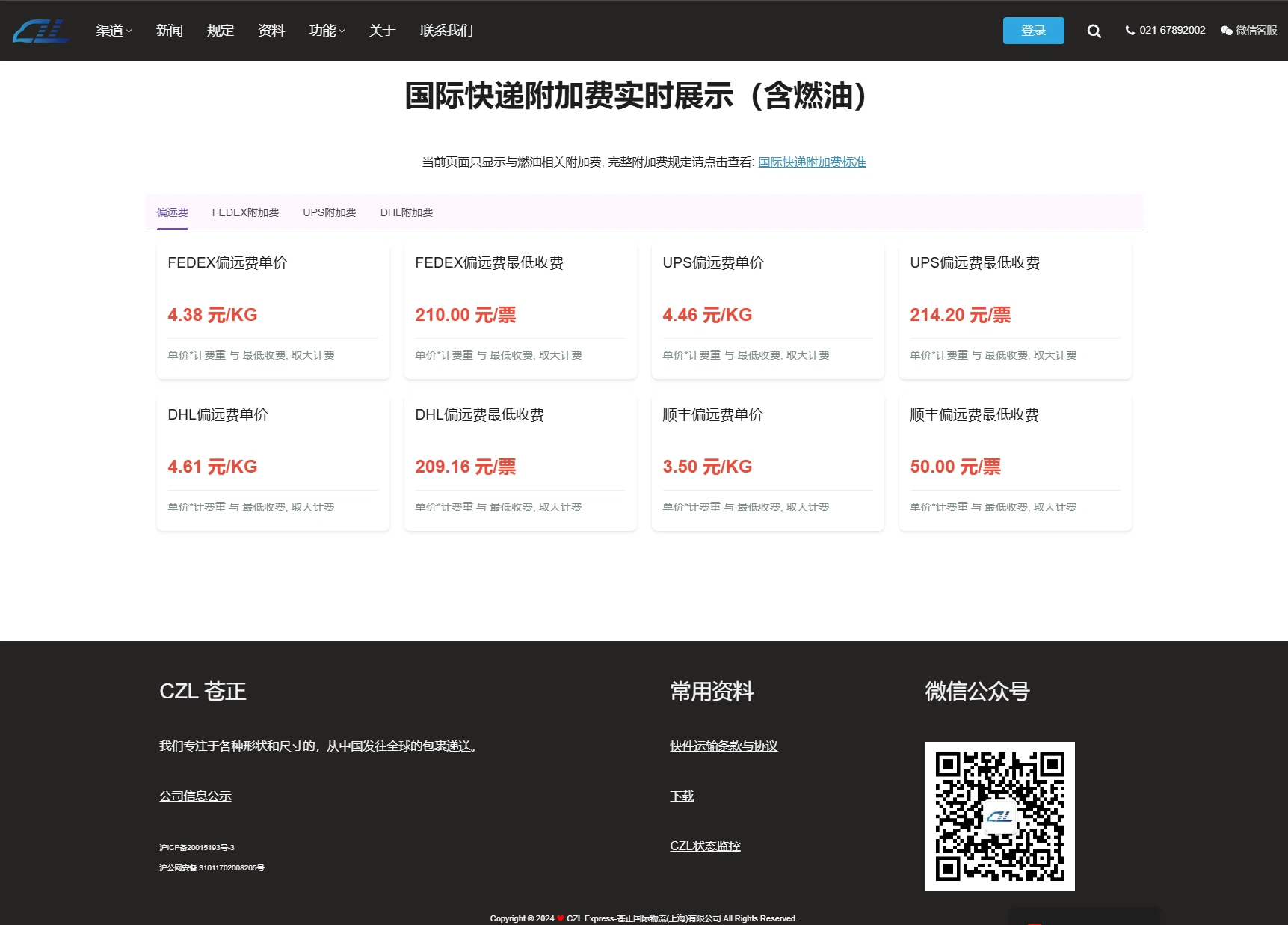This screenshot has width=1288, height=925.
Task: Click the 顺丰偏远费最低收费 card title
Action: pos(975,414)
